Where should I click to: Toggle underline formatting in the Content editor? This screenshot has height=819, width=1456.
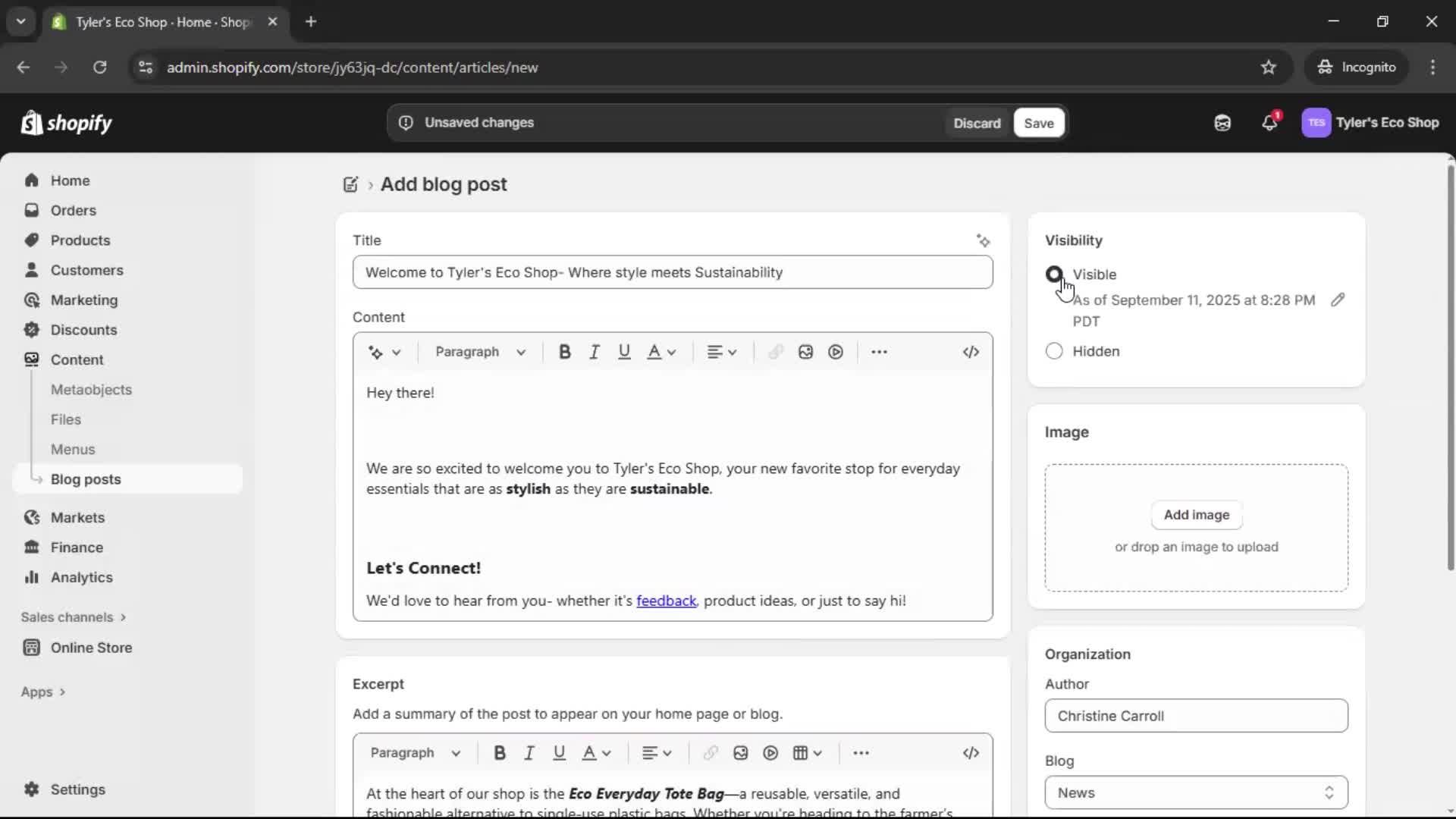pyautogui.click(x=624, y=351)
